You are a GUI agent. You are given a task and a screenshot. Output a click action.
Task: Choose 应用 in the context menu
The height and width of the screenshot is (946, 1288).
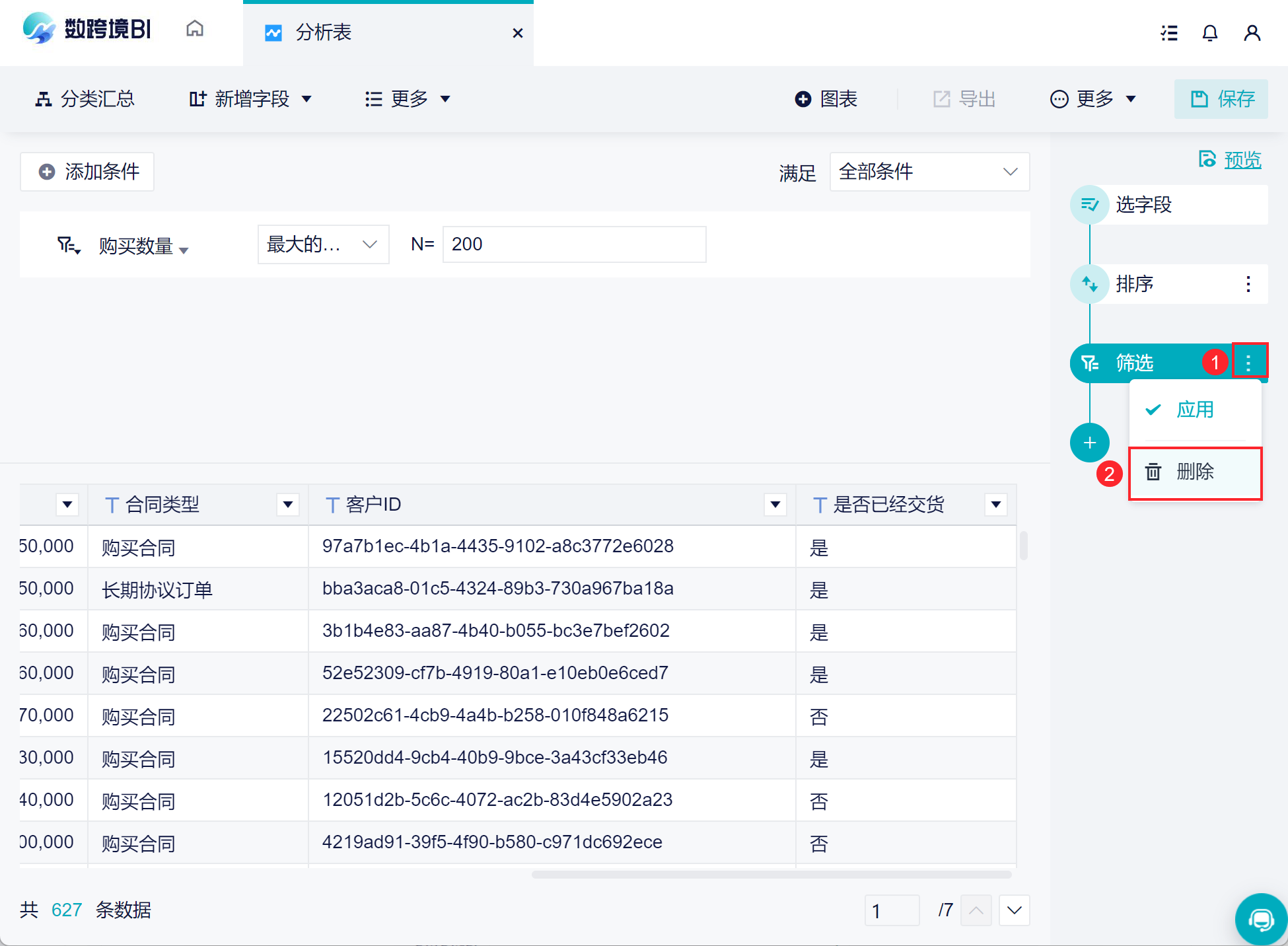pyautogui.click(x=1195, y=410)
